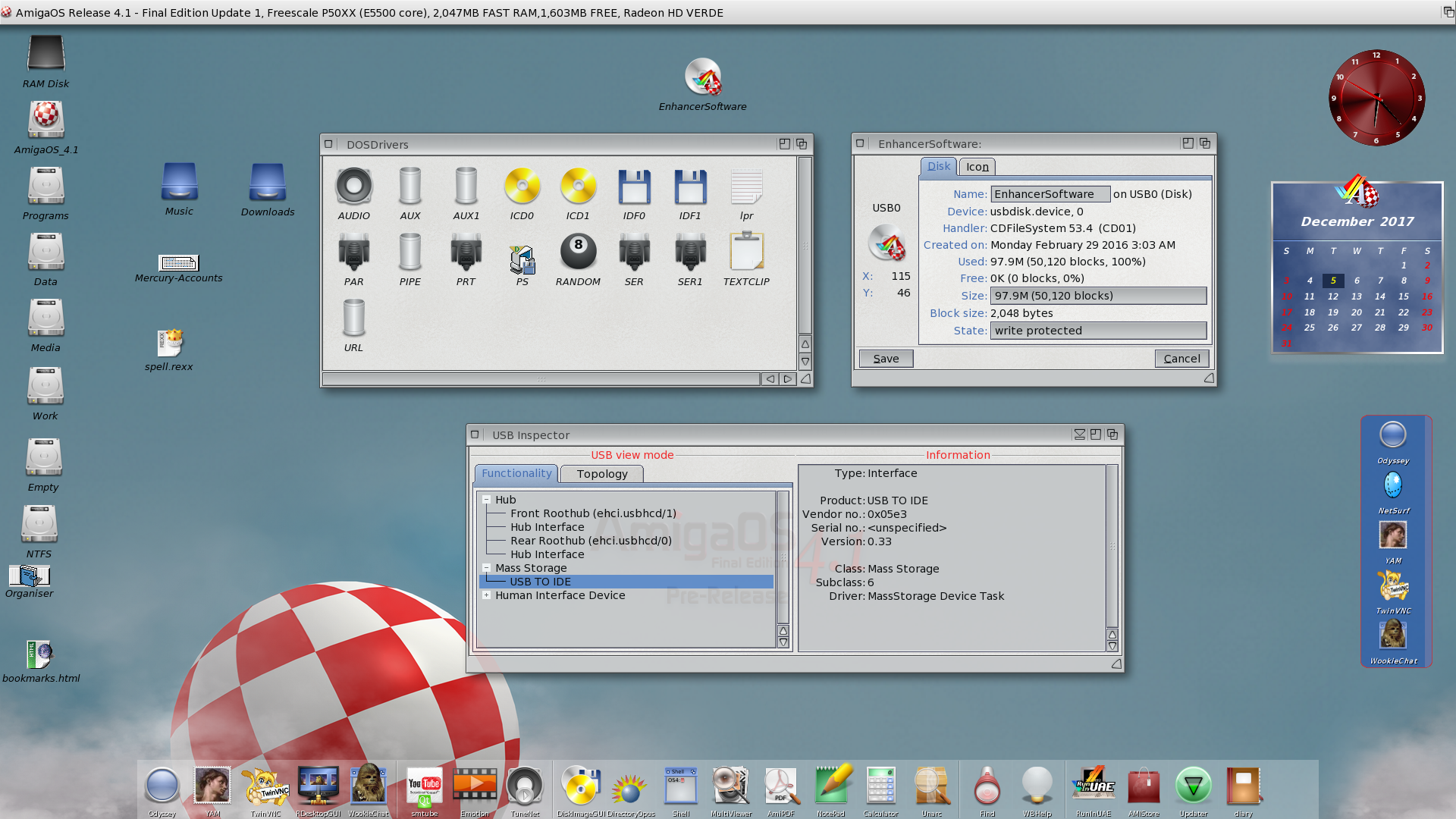The image size is (1456, 819).
Task: Click the EnhancerSoftware Name input field
Action: tap(1050, 194)
